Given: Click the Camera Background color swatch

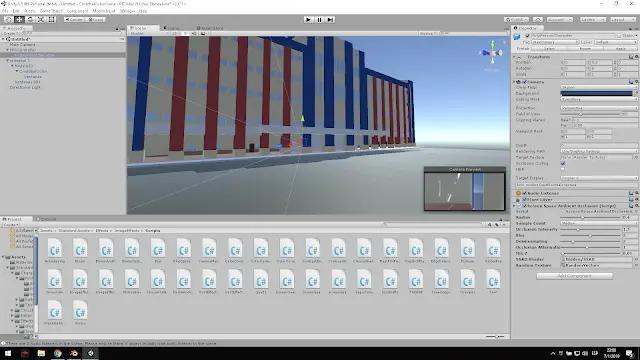Looking at the screenshot, I should [596, 93].
